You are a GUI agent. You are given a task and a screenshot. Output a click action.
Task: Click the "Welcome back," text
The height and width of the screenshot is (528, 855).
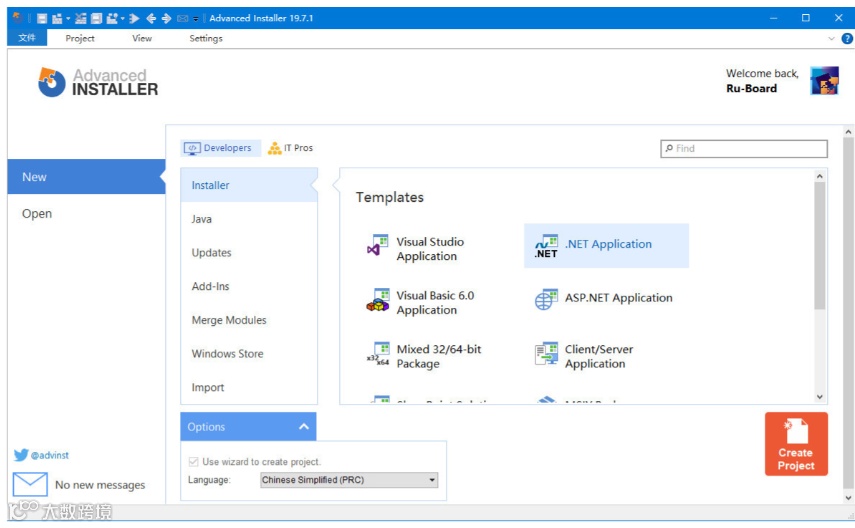click(x=762, y=73)
